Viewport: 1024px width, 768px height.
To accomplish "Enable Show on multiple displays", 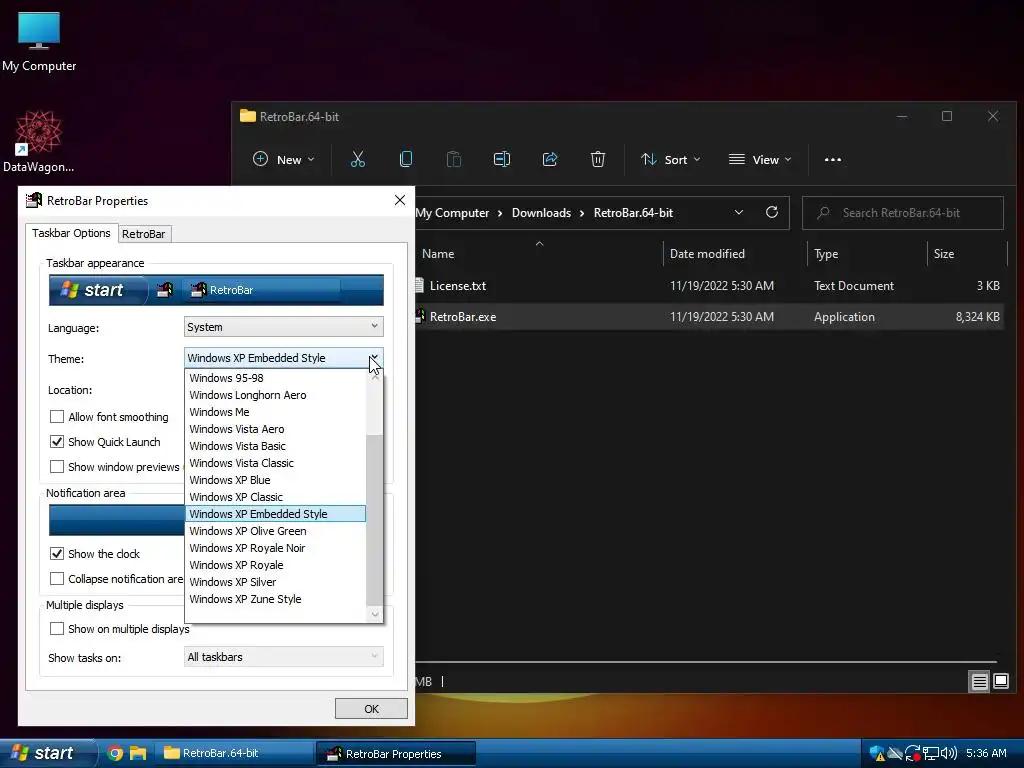I will coord(57,628).
